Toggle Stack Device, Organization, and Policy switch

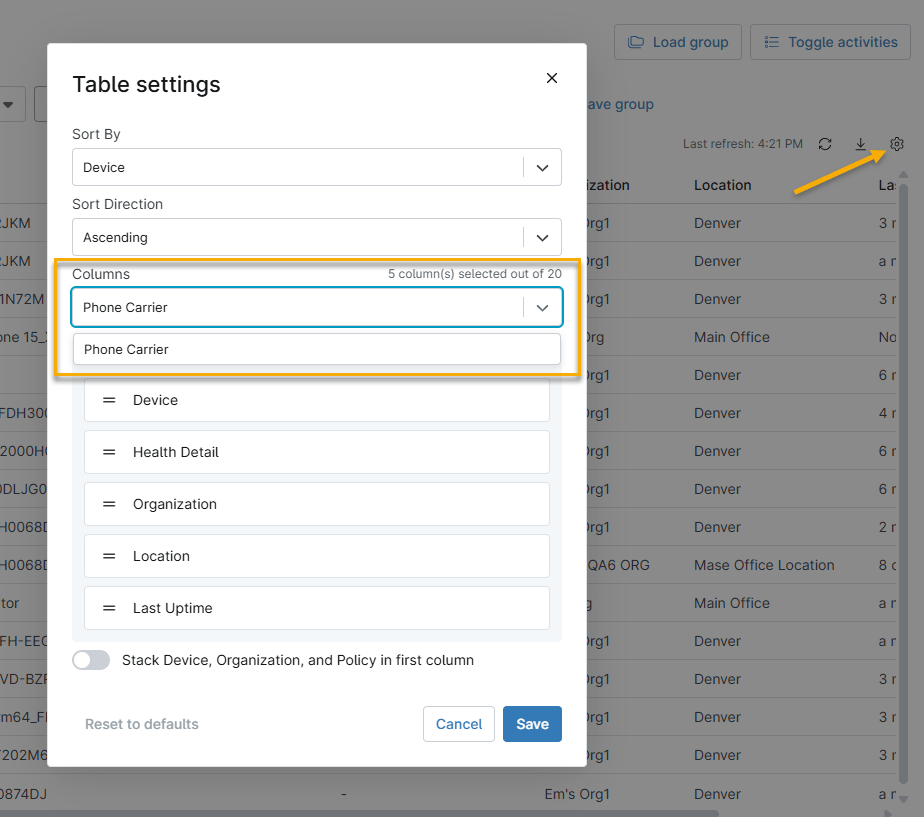coord(91,660)
